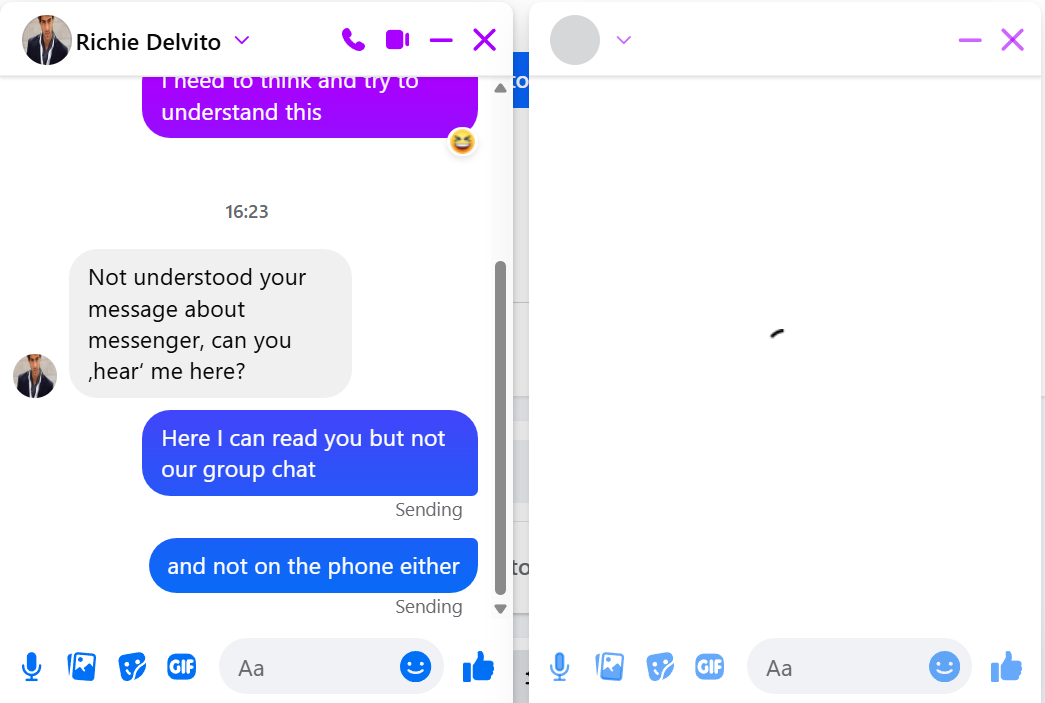1045x703 pixels.
Task: Open the sticker picker in Richie's chat
Action: click(132, 666)
